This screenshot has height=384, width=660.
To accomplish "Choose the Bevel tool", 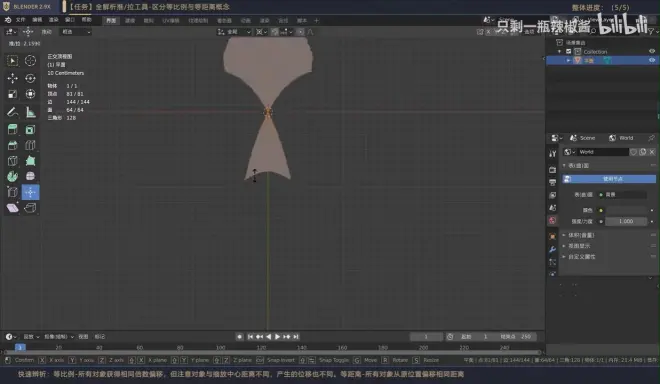I will pos(13,145).
